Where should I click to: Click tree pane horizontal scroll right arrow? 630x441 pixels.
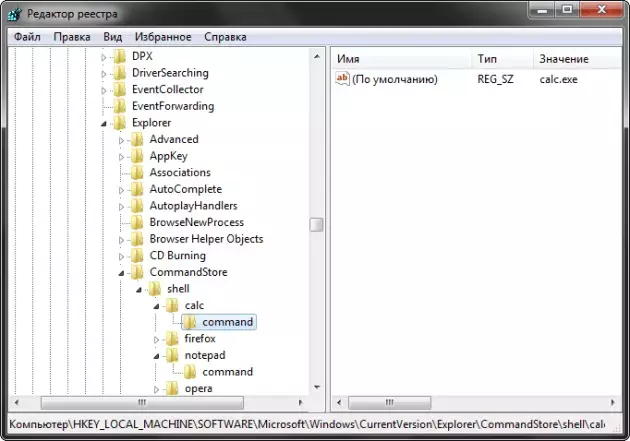point(301,402)
